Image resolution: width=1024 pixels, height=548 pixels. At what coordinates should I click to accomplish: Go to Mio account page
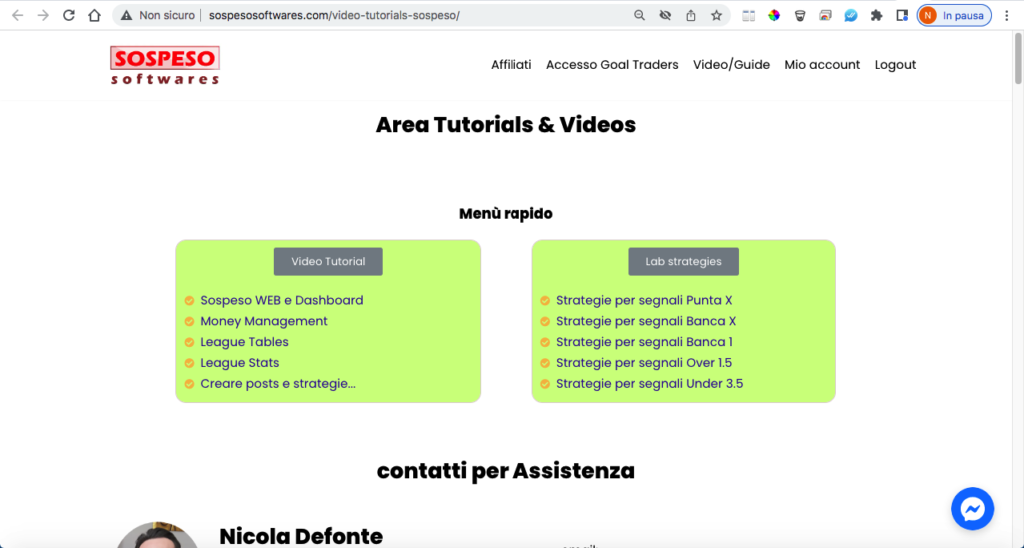(822, 65)
